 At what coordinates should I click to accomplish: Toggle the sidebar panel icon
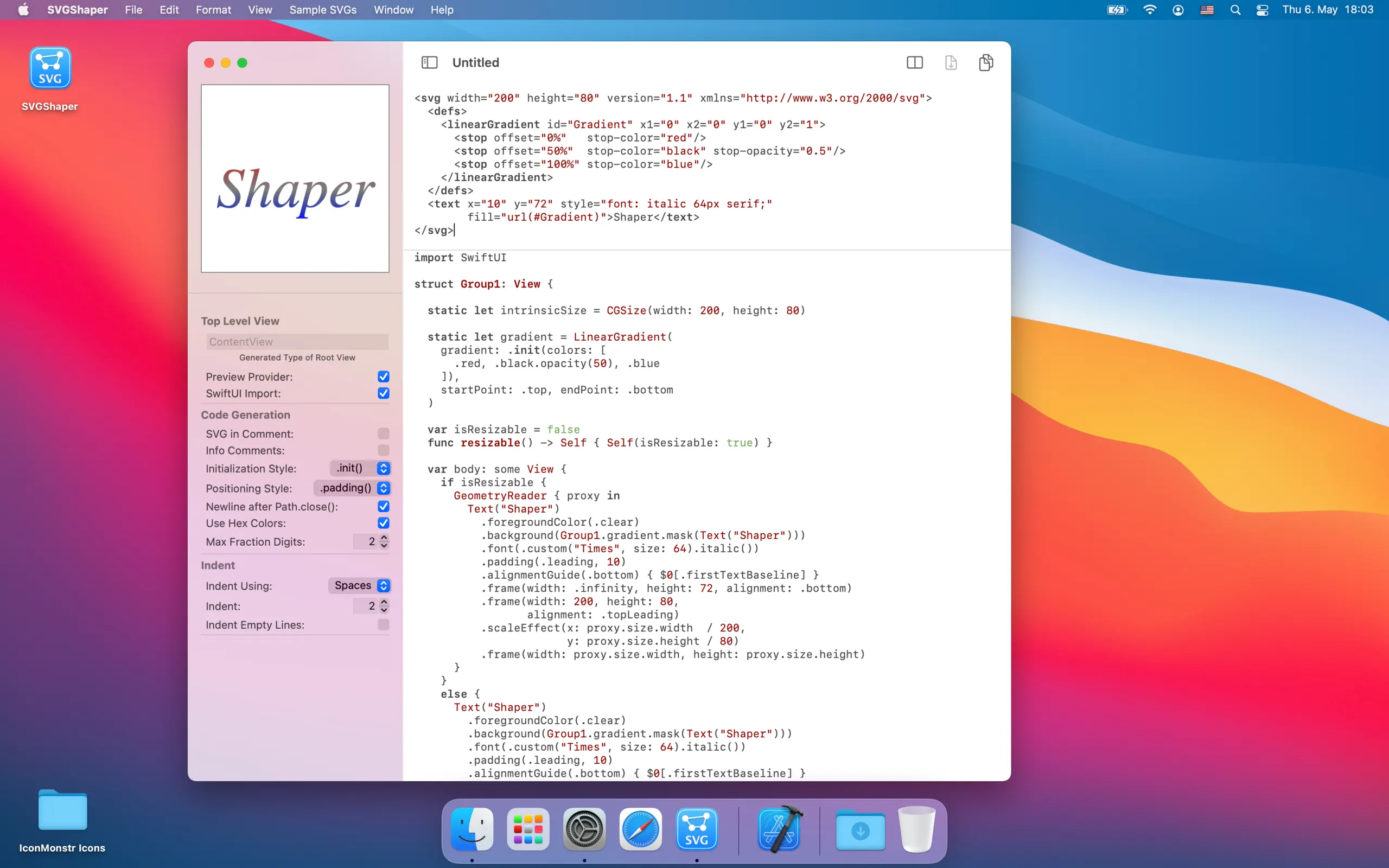(x=429, y=62)
